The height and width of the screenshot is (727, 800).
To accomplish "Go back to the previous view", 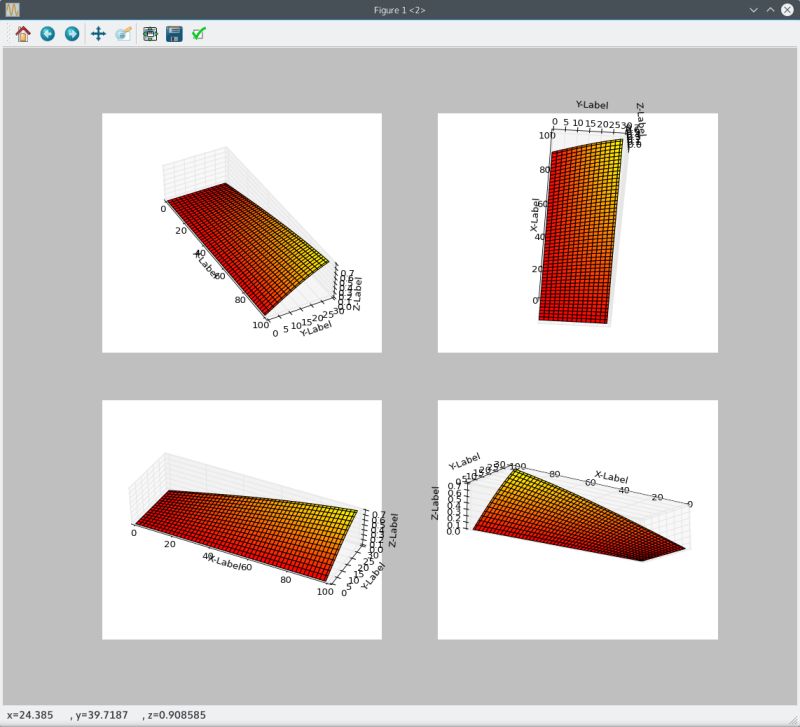I will coord(45,33).
